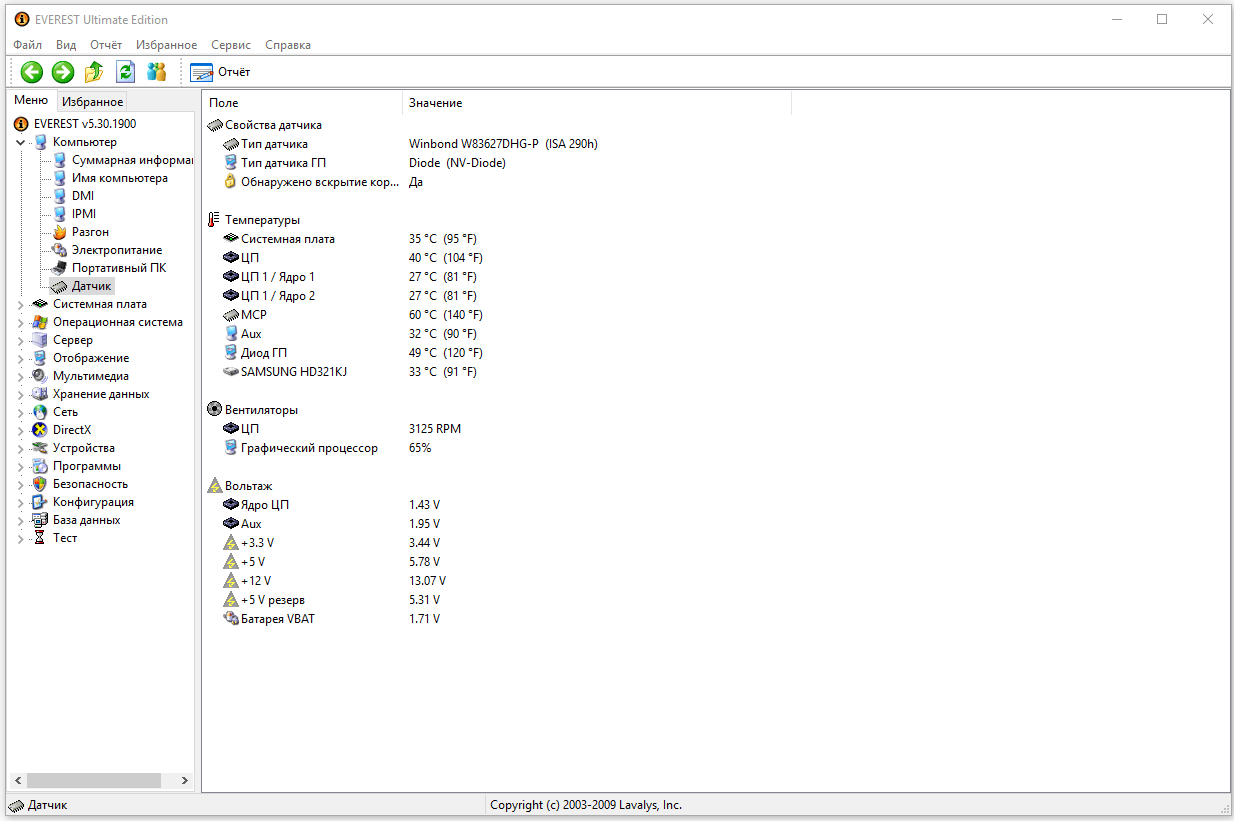This screenshot has height=821, width=1234.
Task: Click the Вольтаж warning section icon
Action: (x=215, y=486)
